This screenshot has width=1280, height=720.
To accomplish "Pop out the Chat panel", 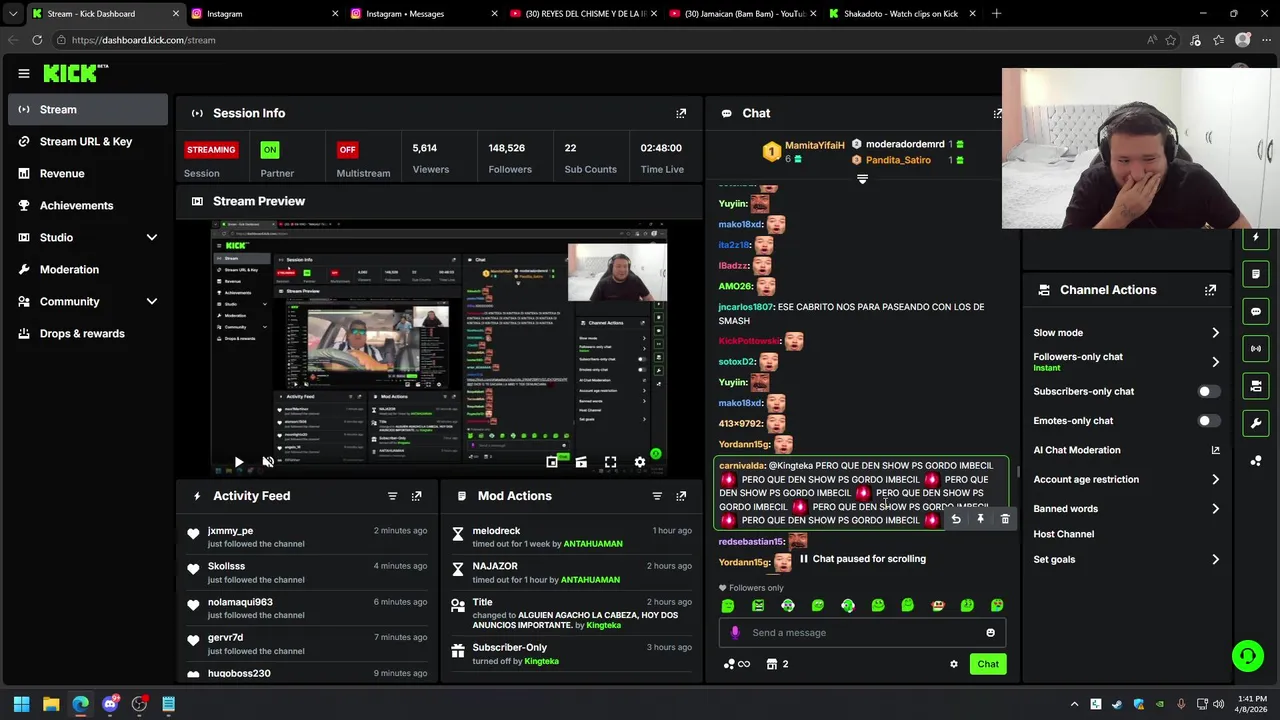I will tap(997, 113).
